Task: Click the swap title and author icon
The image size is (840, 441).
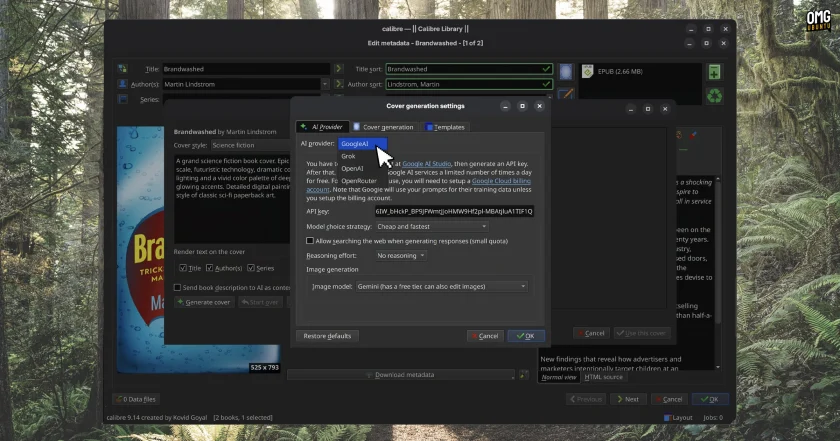Action: (123, 69)
